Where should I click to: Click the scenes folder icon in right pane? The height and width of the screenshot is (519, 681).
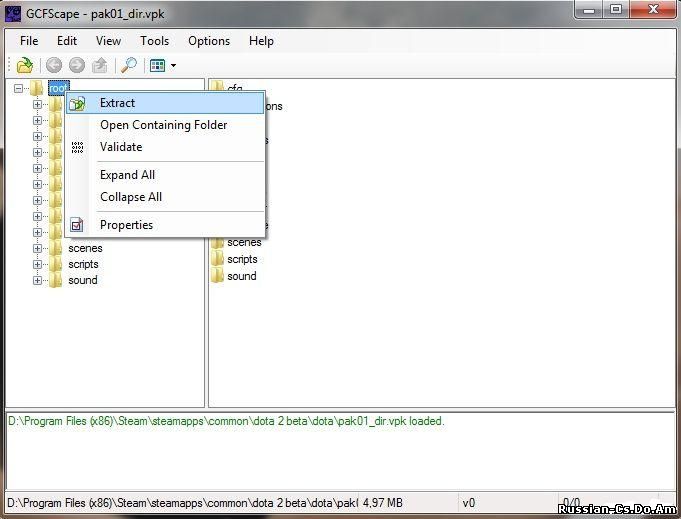217,242
